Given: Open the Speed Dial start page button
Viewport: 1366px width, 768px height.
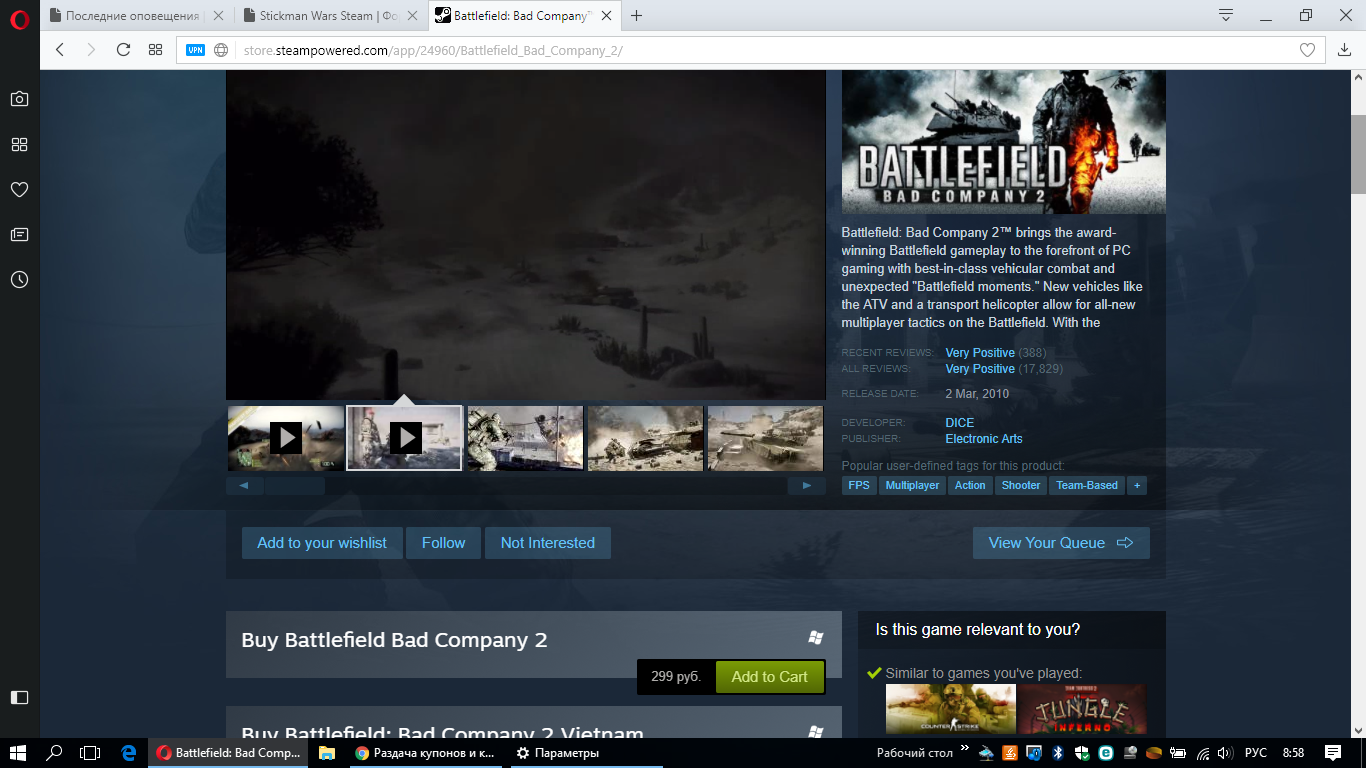Looking at the screenshot, I should point(155,50).
